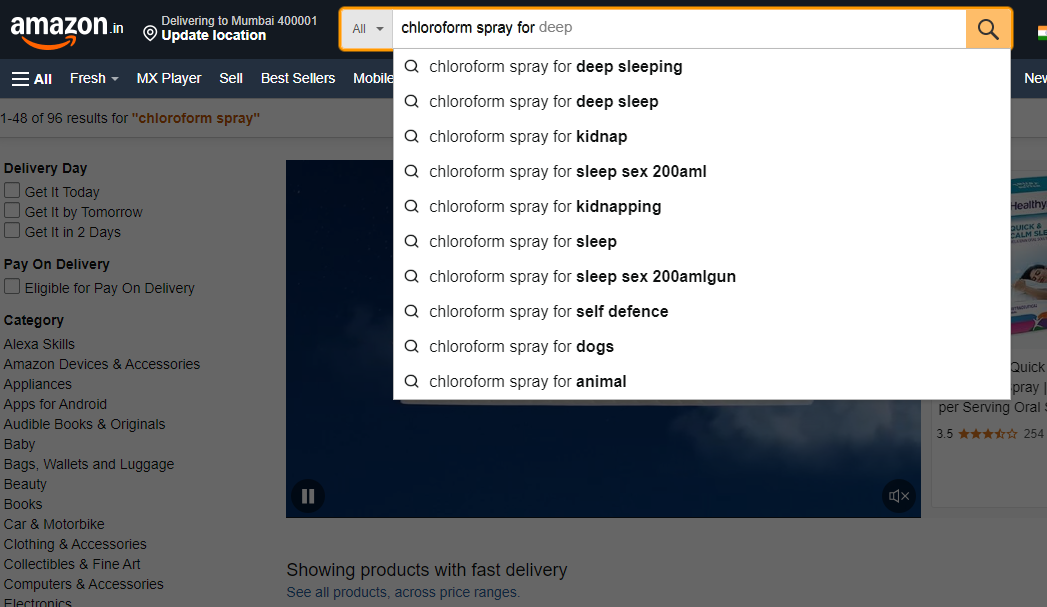Select the Sell nav item

tap(231, 78)
